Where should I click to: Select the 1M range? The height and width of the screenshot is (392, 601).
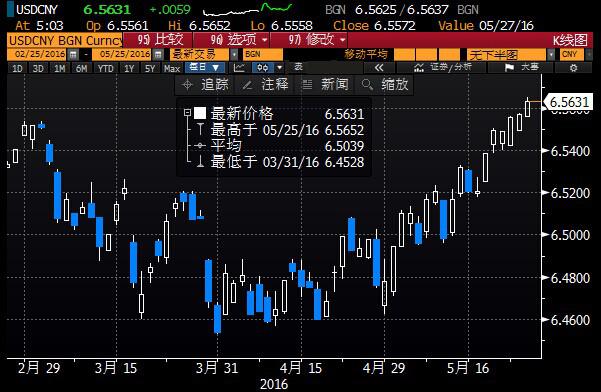coord(59,69)
